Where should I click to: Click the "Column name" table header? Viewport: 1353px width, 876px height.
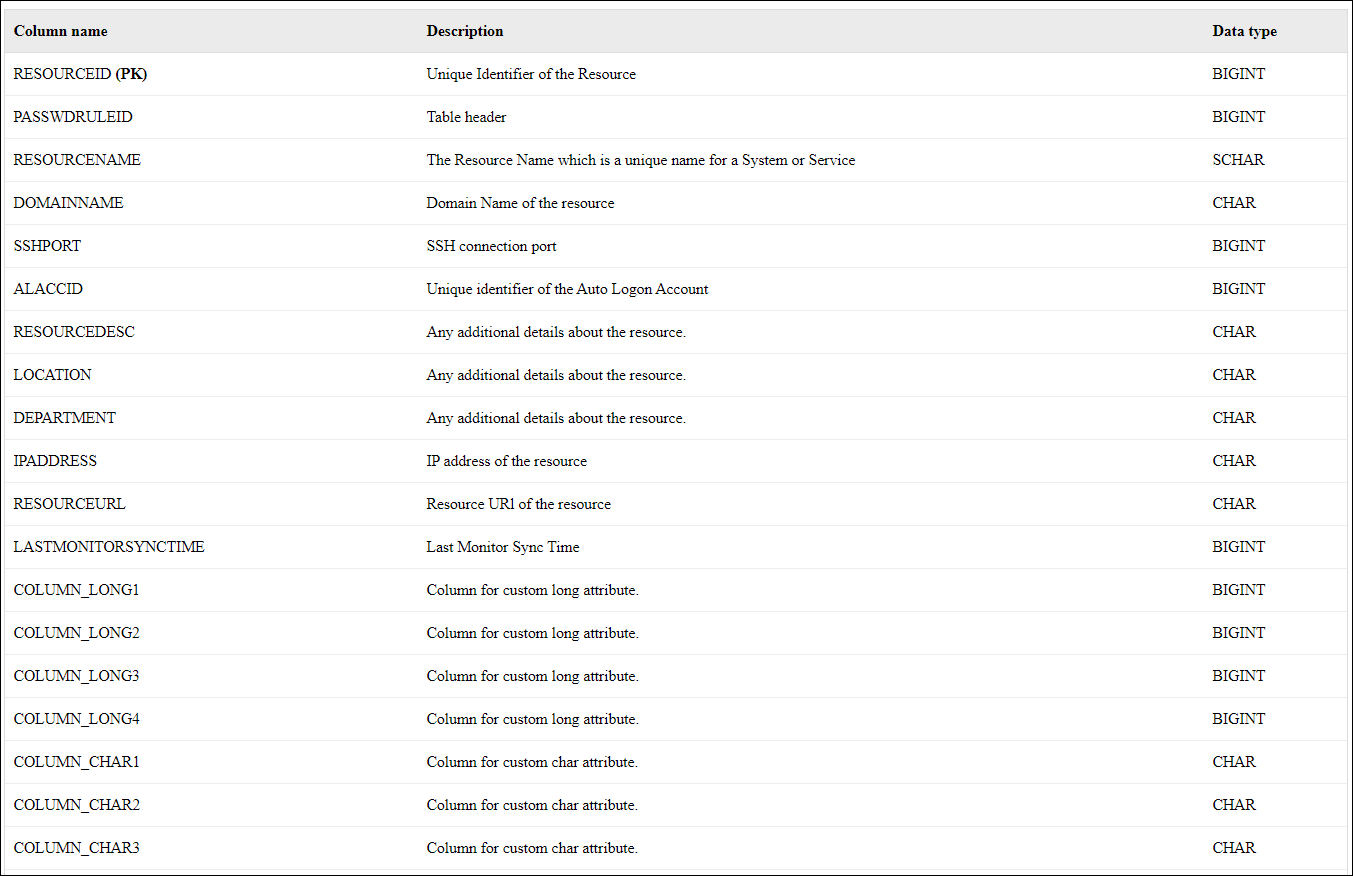[61, 31]
